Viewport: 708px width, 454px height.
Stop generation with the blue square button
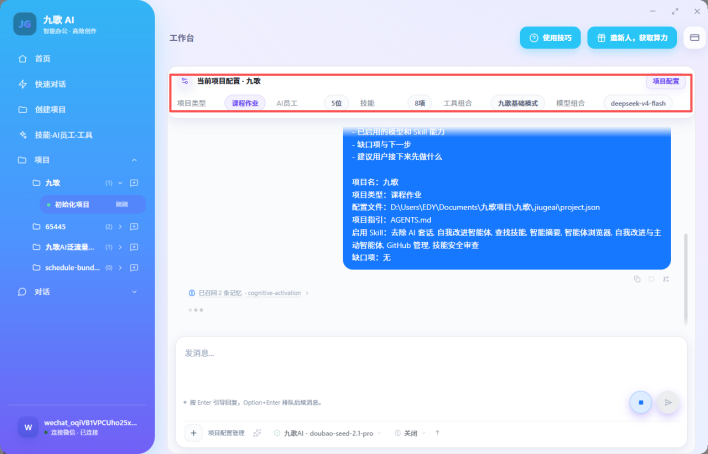click(641, 402)
